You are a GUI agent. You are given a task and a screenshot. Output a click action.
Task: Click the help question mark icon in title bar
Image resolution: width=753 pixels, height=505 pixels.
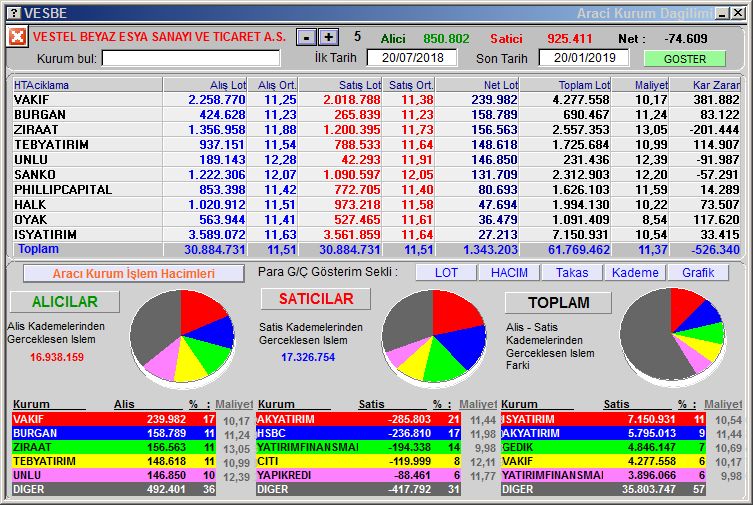click(15, 13)
